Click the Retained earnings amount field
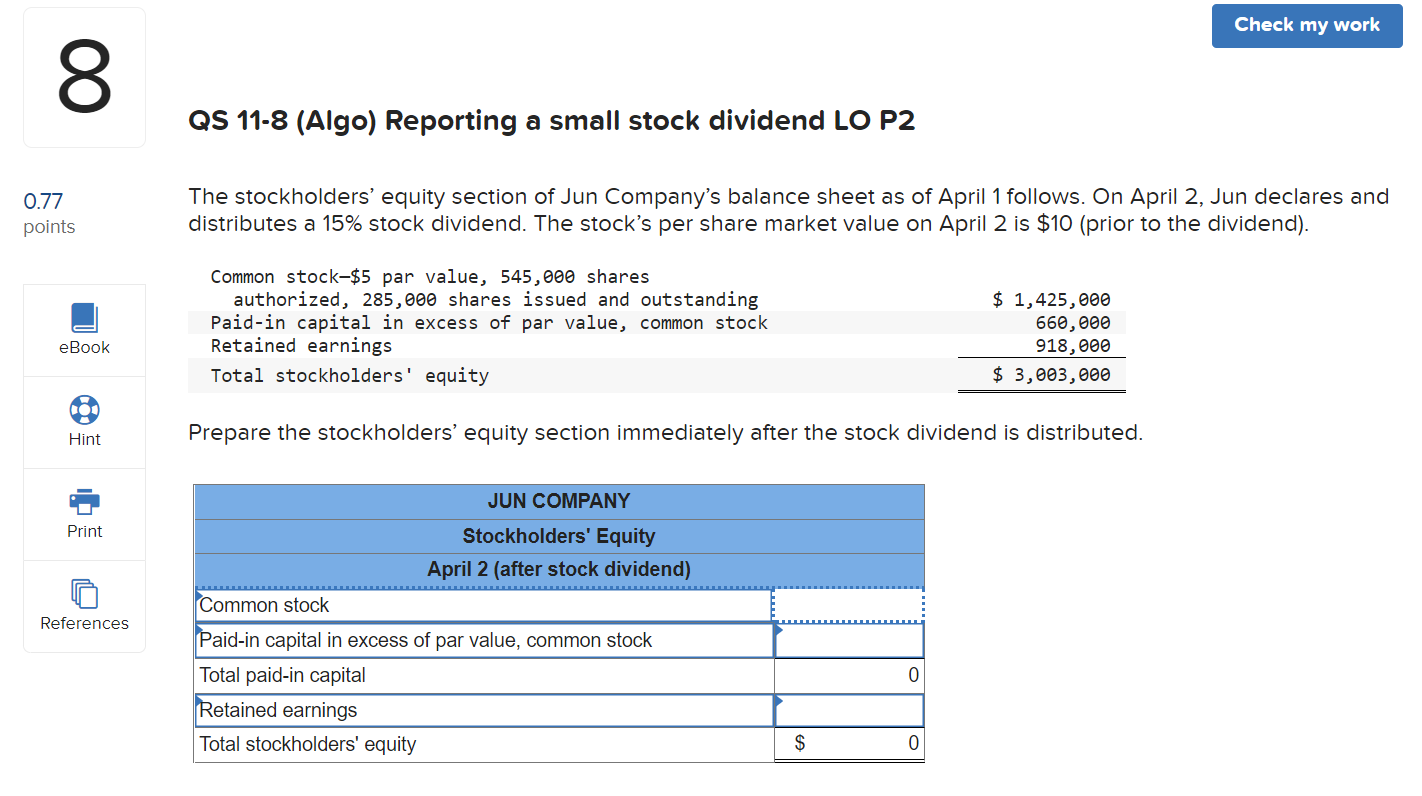This screenshot has height=796, width=1422. point(848,710)
